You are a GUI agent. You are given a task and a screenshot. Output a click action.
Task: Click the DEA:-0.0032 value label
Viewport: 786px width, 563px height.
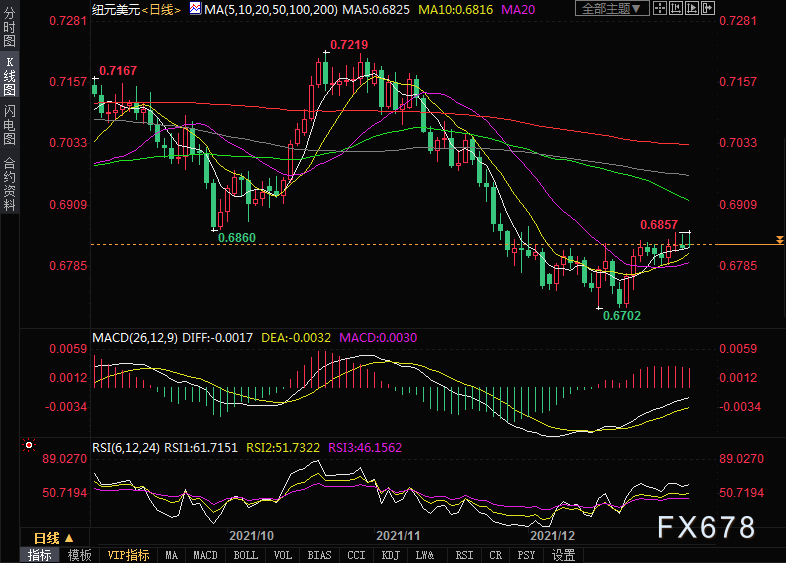(296, 338)
